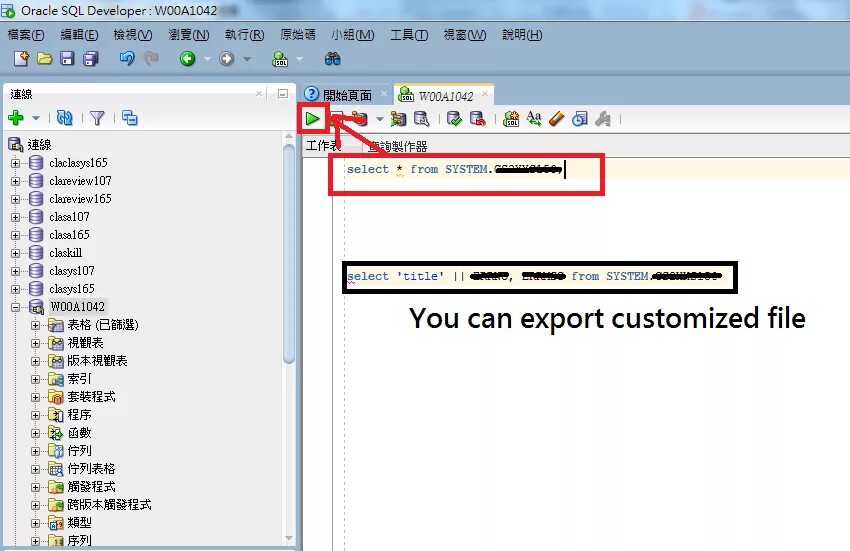The image size is (850, 551).
Task: Open the 工具(T) menu
Action: tap(409, 35)
